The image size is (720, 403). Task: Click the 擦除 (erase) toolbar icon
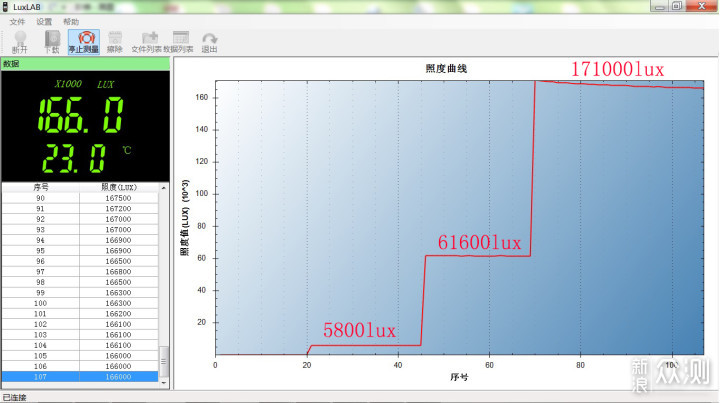[115, 42]
